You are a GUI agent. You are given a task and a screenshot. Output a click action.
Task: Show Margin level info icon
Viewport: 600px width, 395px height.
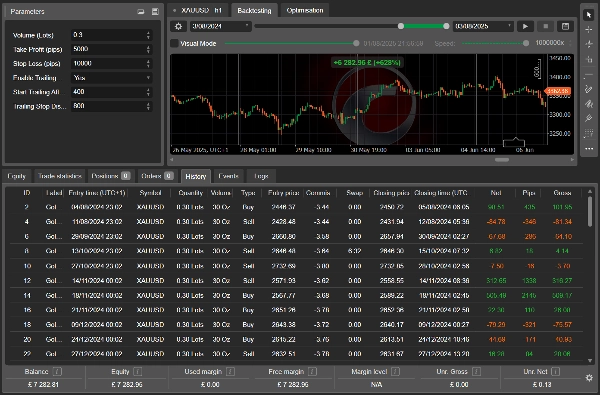pos(395,371)
